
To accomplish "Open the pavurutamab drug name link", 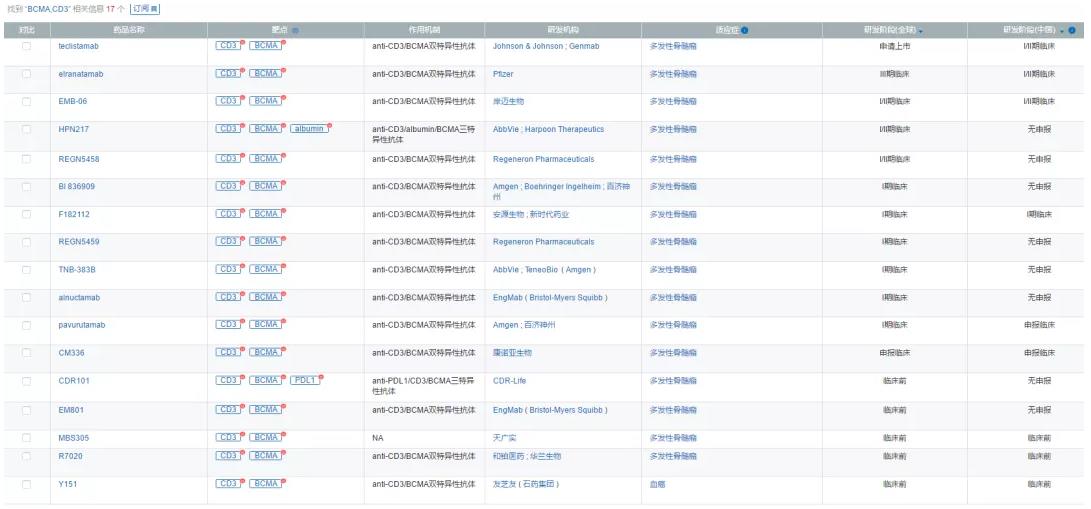I will [x=80, y=325].
